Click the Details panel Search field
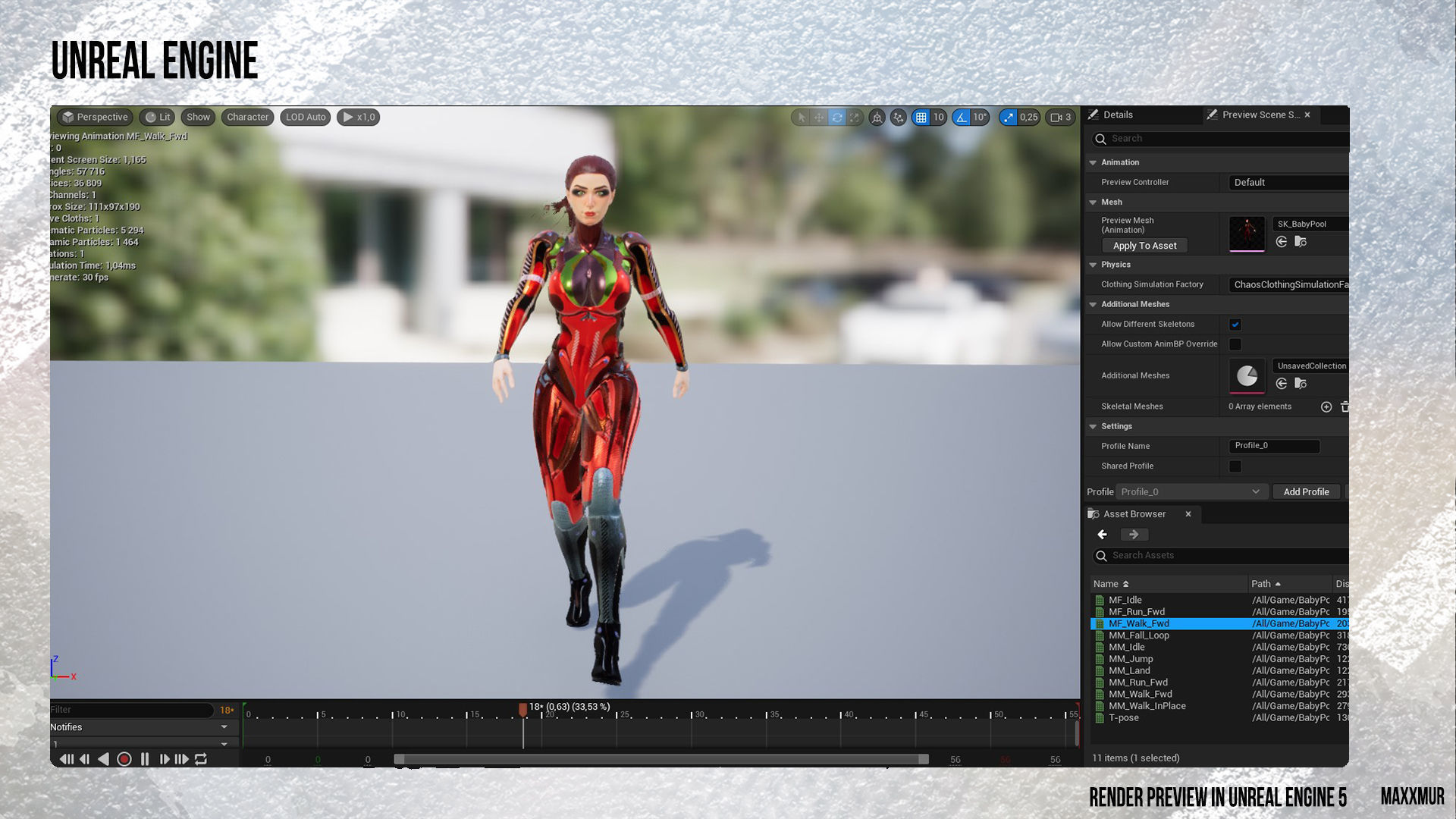 tap(1219, 139)
